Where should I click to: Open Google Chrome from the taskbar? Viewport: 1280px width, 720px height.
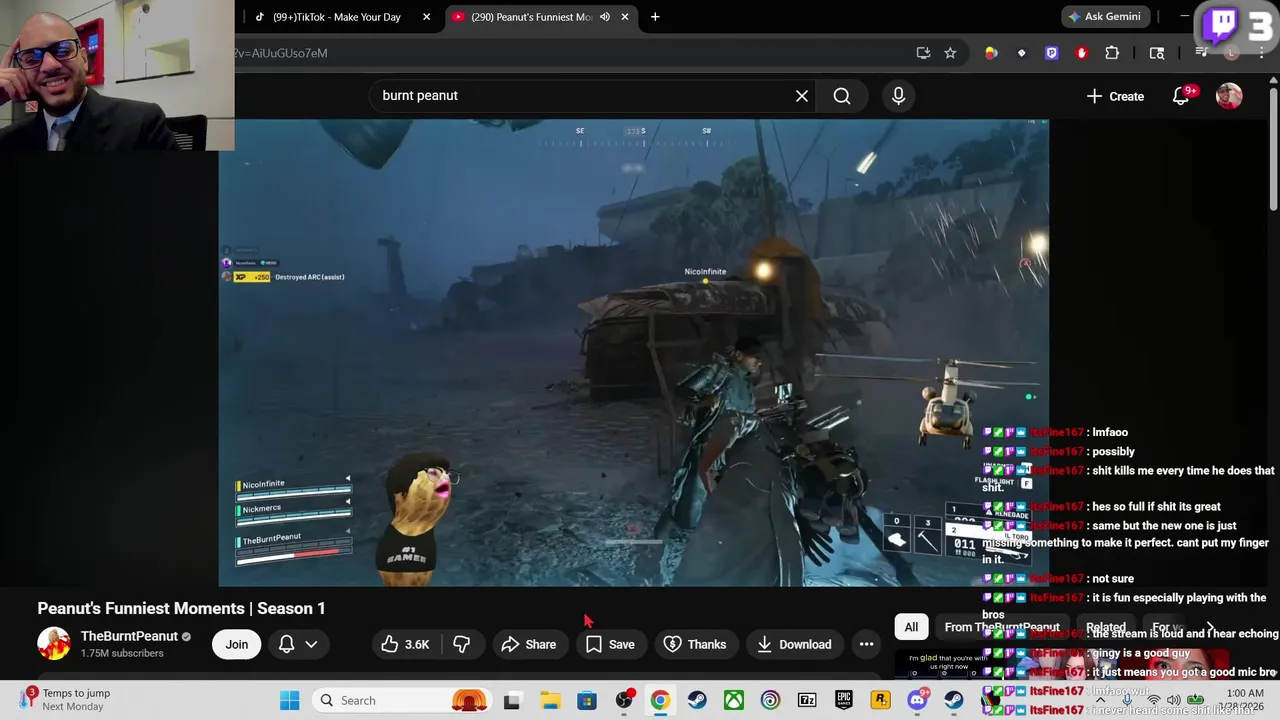coord(660,701)
